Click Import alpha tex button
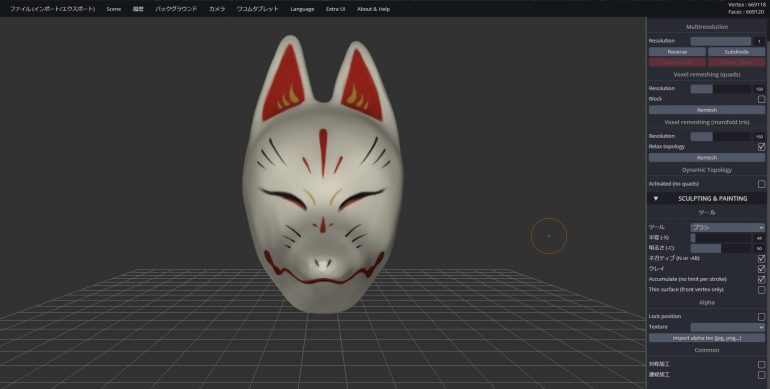This screenshot has height=389, width=770. (x=707, y=338)
